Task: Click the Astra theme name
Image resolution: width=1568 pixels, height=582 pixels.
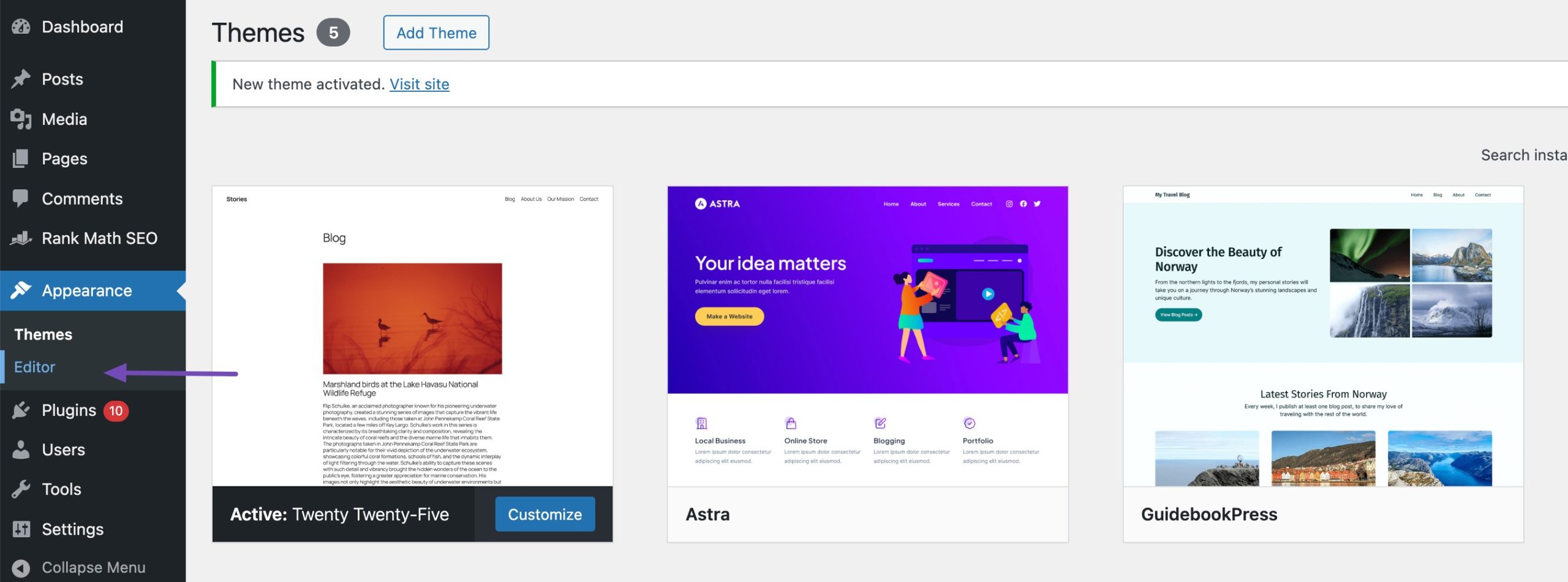Action: tap(707, 514)
